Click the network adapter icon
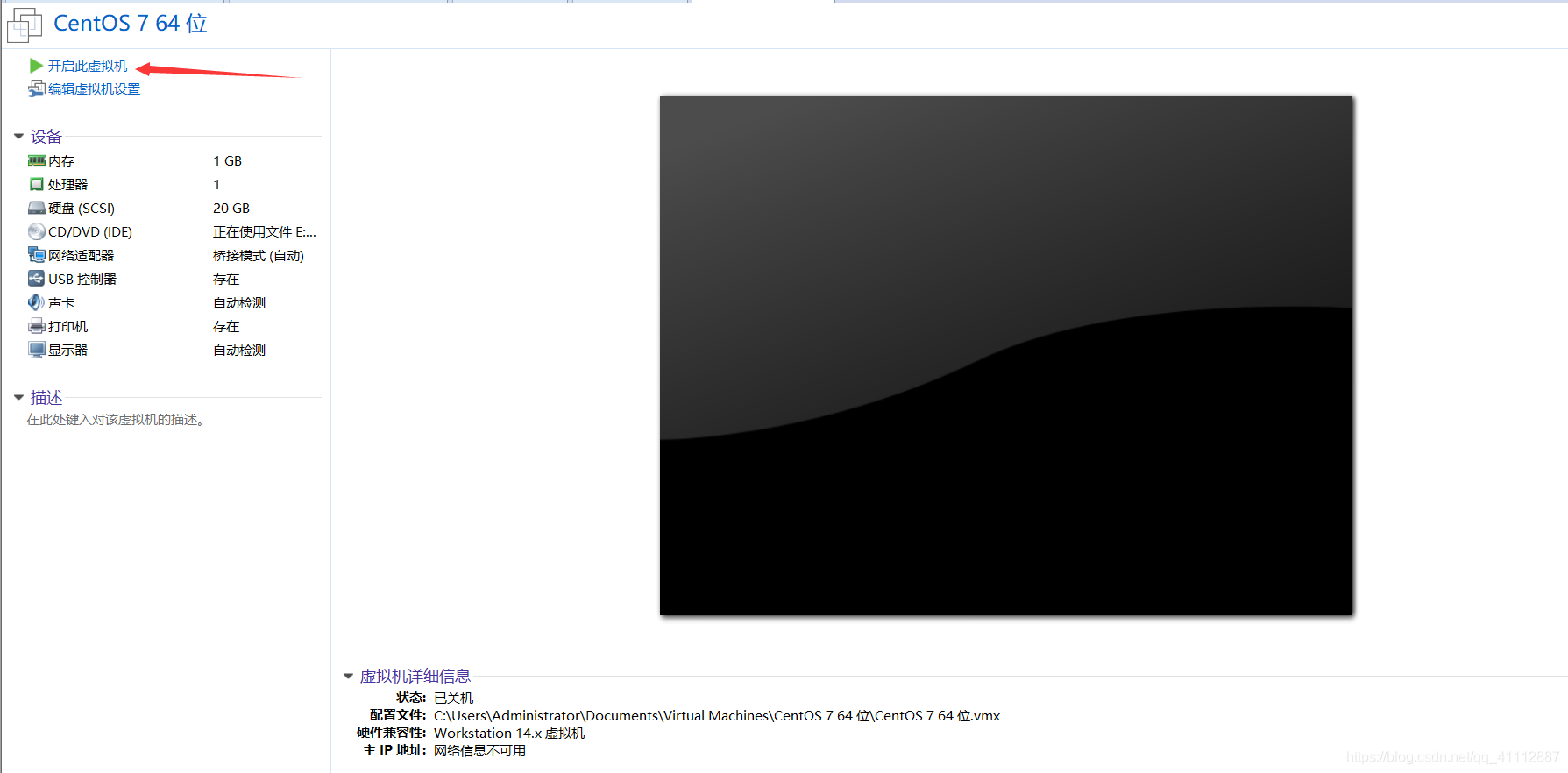The width and height of the screenshot is (1568, 773). pos(36,255)
